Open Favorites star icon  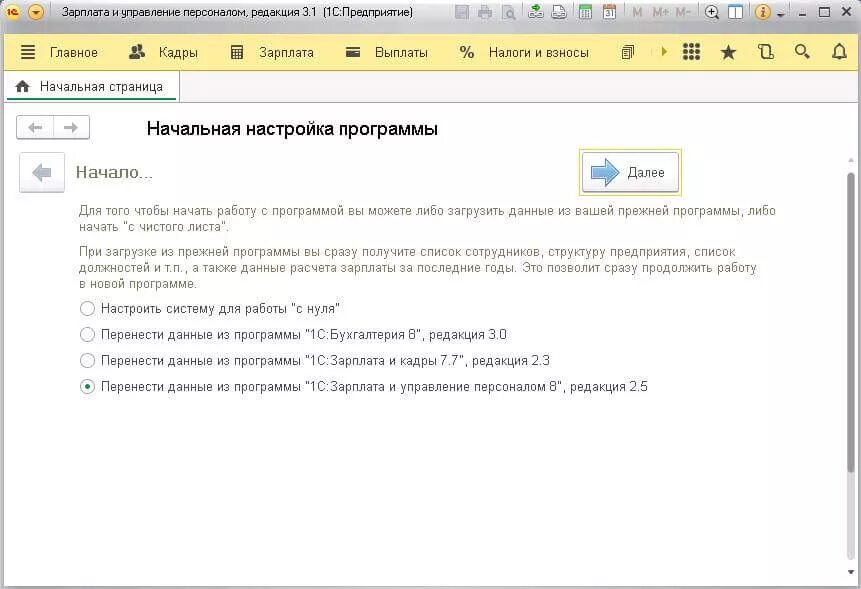(x=728, y=53)
